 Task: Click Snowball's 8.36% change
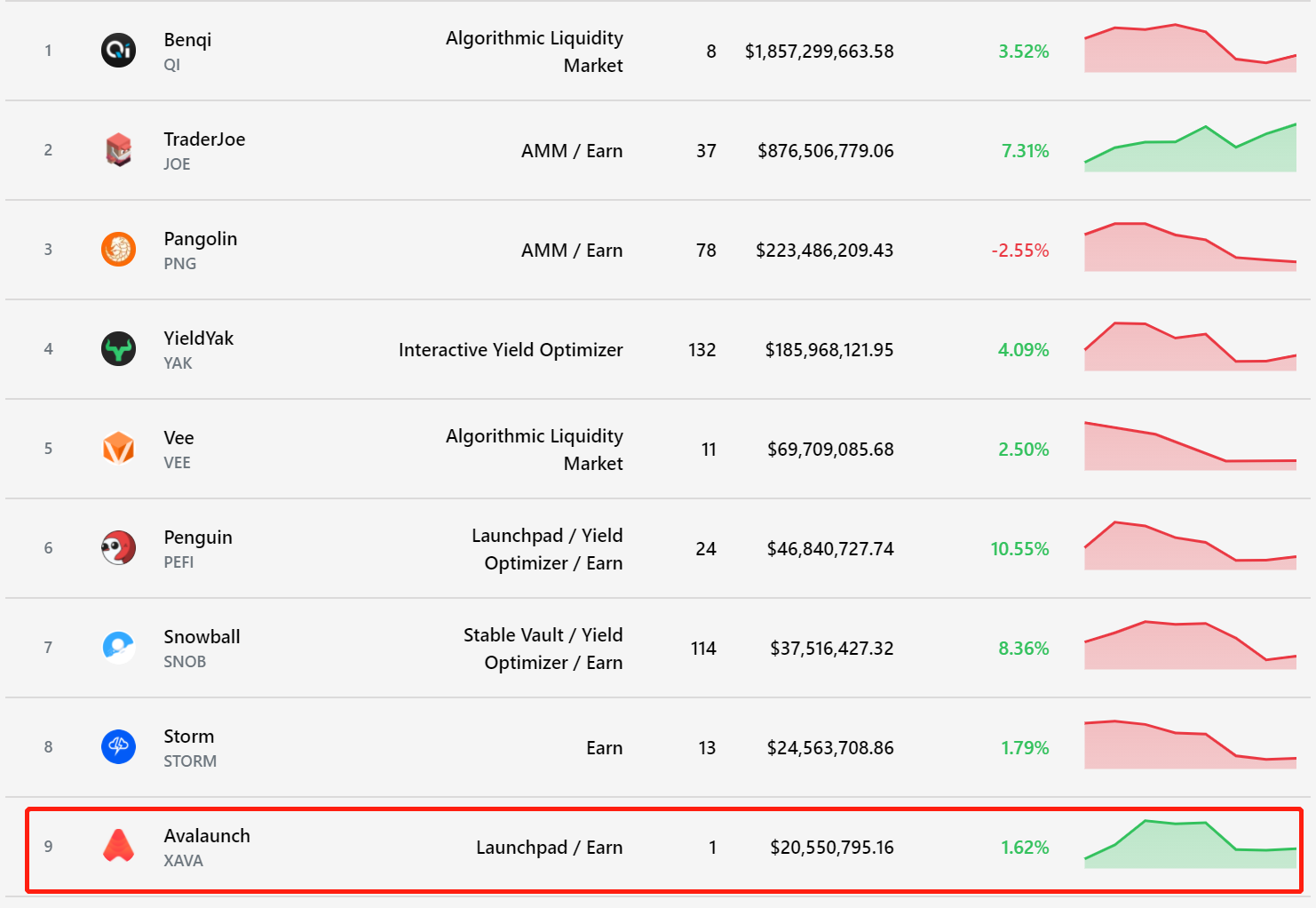pyautogui.click(x=1024, y=649)
